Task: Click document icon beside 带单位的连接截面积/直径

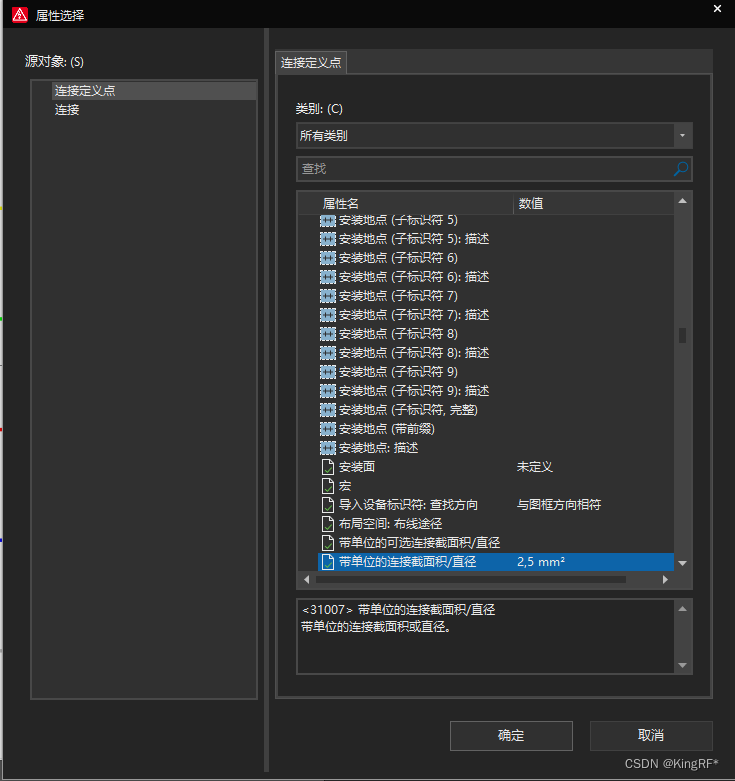Action: [328, 562]
